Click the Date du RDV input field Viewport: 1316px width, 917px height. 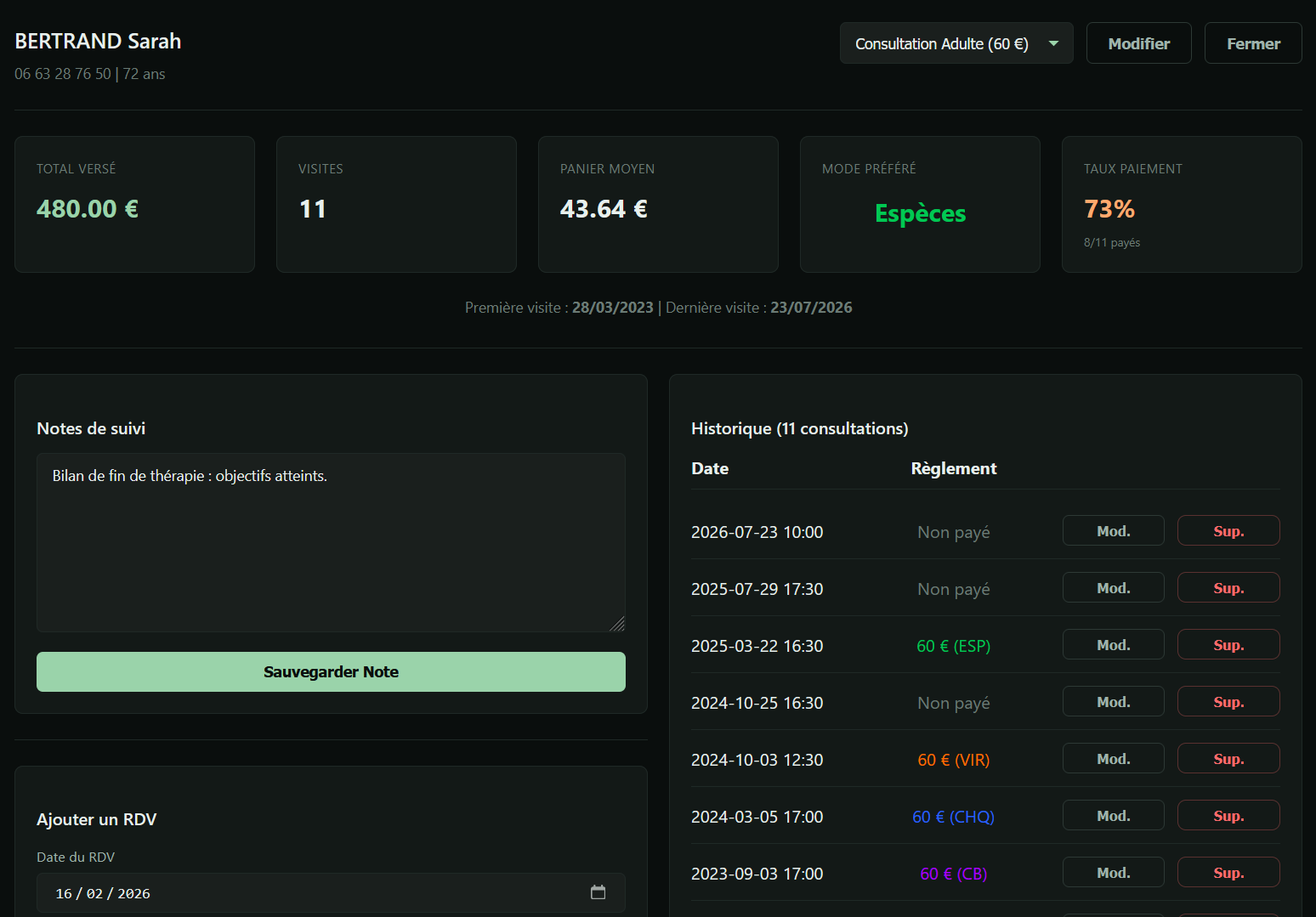(315, 893)
